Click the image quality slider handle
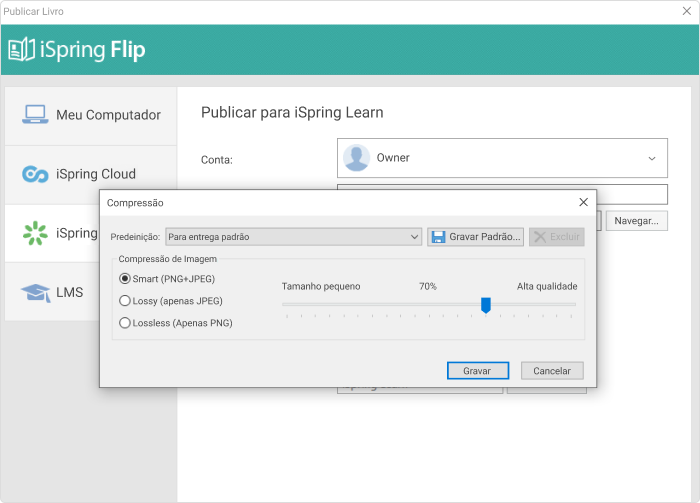 click(486, 306)
